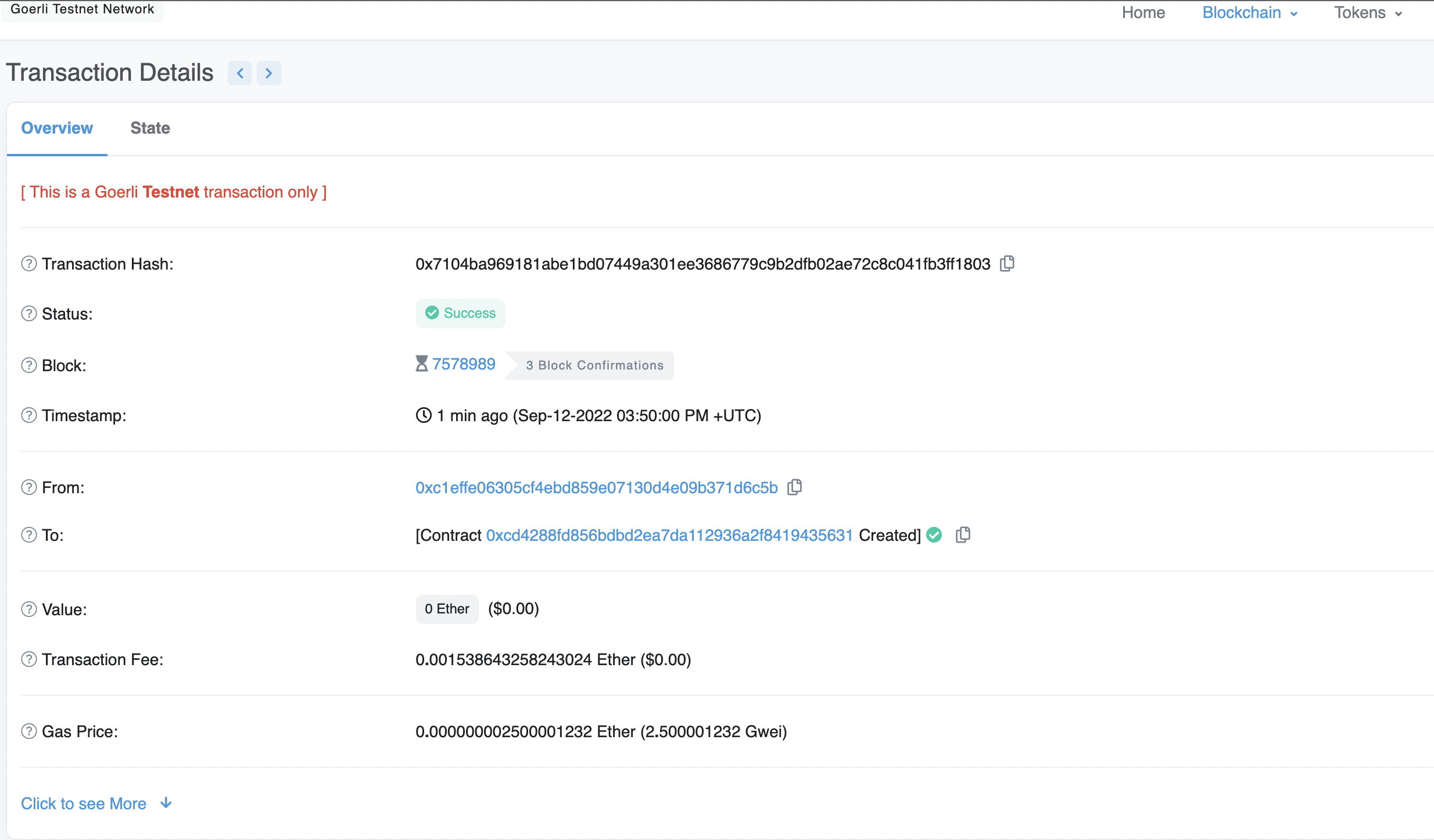
Task: Go to previous transaction arrow
Action: [240, 73]
